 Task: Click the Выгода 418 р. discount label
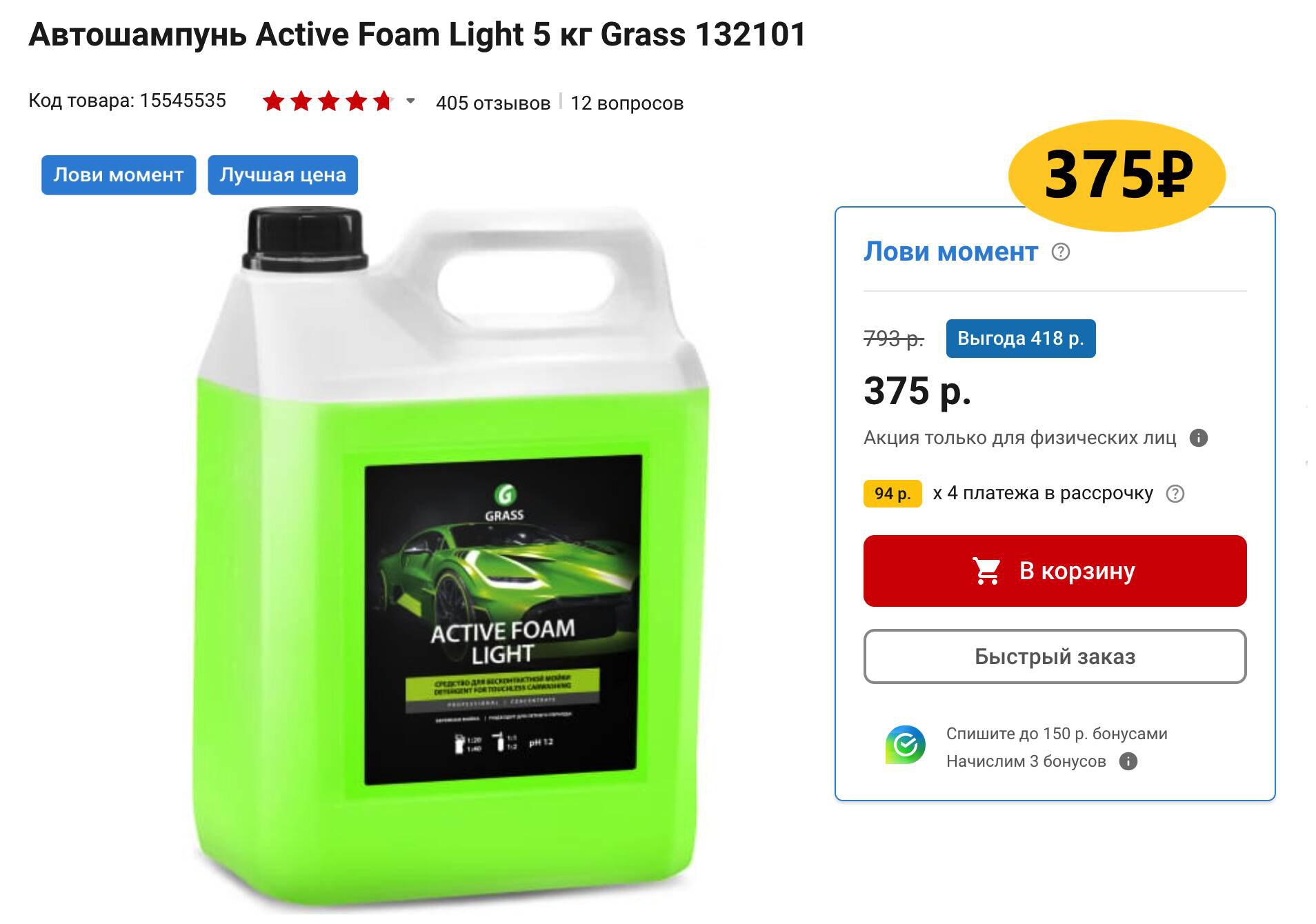pyautogui.click(x=1021, y=339)
